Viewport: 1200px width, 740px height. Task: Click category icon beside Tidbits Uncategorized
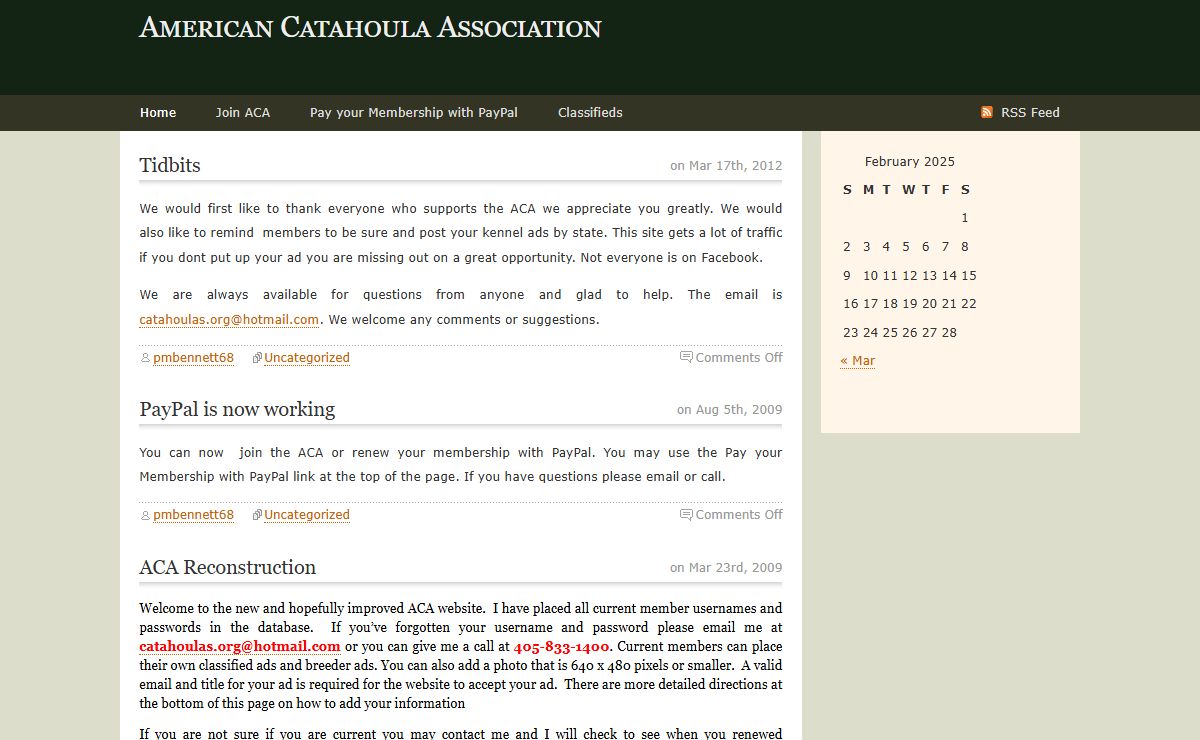click(x=257, y=358)
